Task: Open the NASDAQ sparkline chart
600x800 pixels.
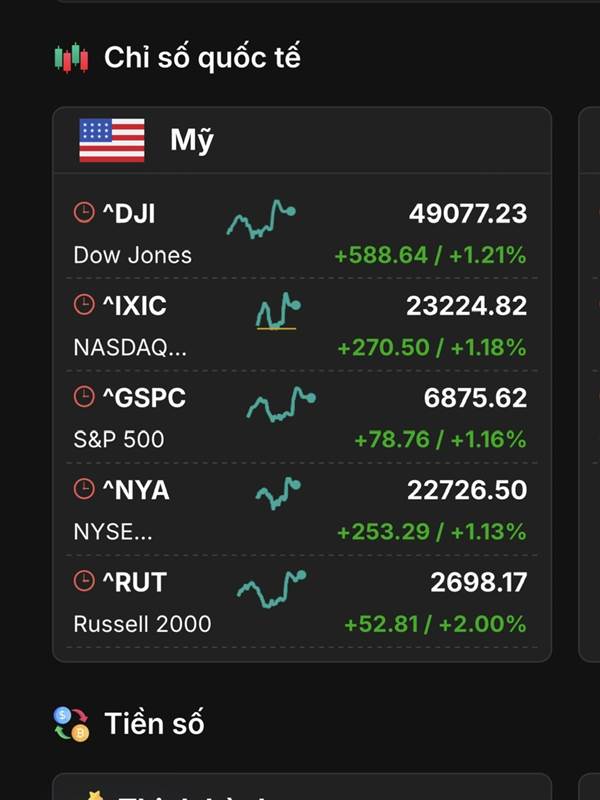Action: (x=277, y=311)
